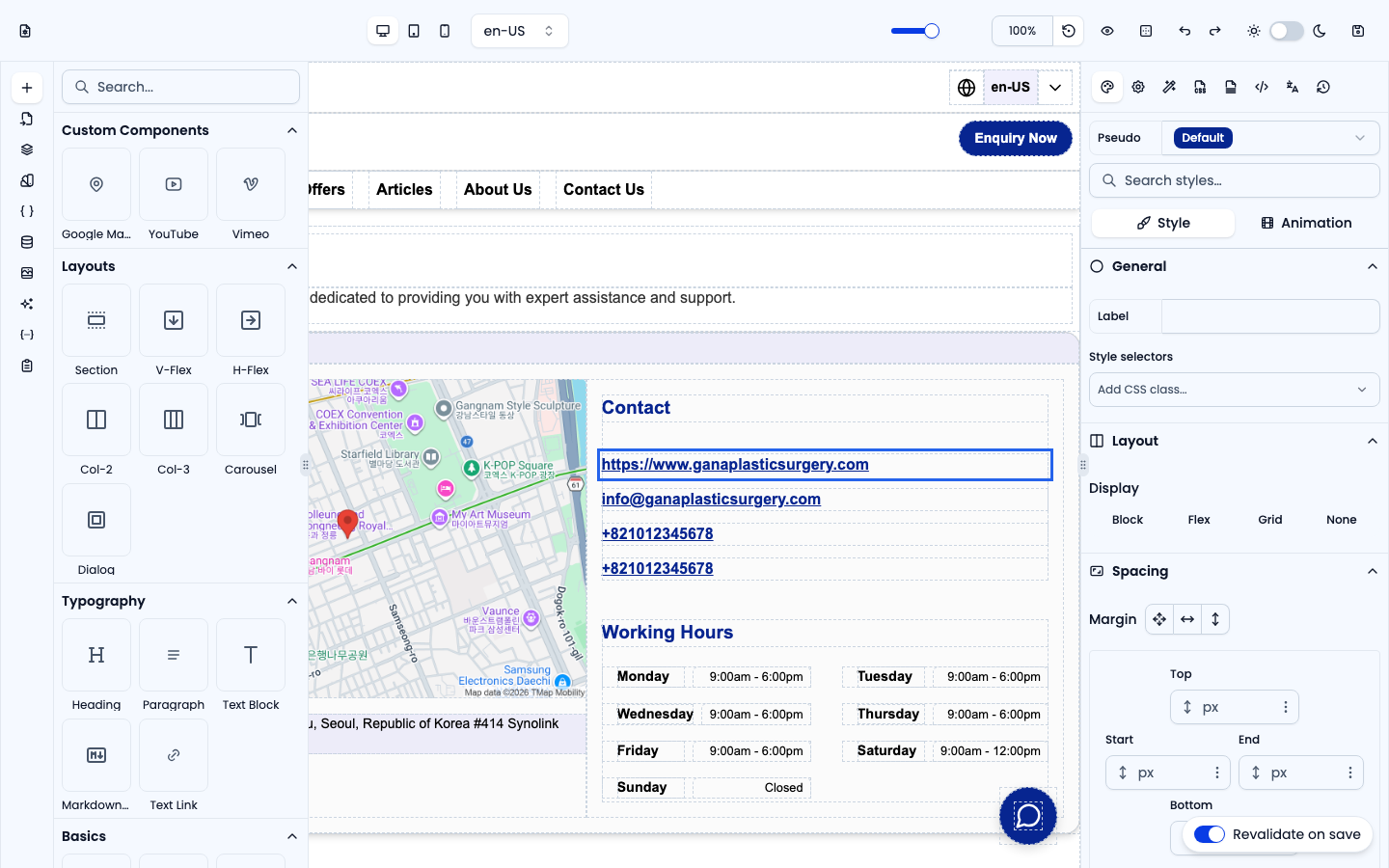This screenshot has width=1389, height=868.
Task: Select Block display option
Action: pos(1128,520)
